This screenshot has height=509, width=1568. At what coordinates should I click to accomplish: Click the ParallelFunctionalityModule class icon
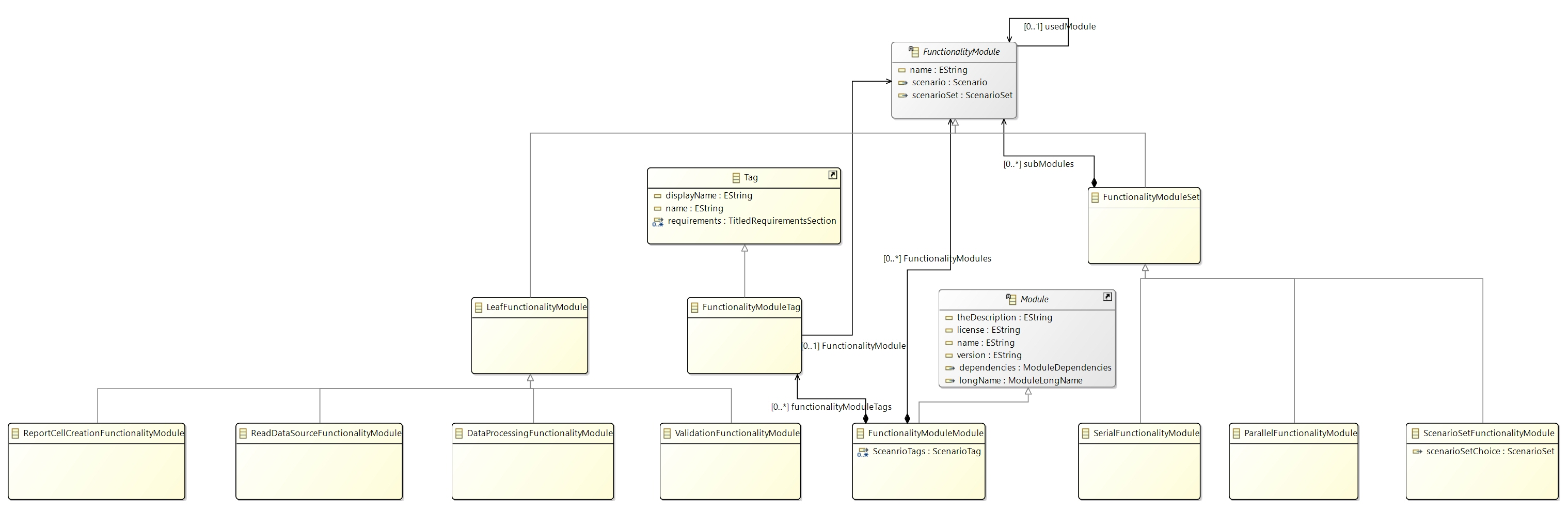coord(1236,434)
